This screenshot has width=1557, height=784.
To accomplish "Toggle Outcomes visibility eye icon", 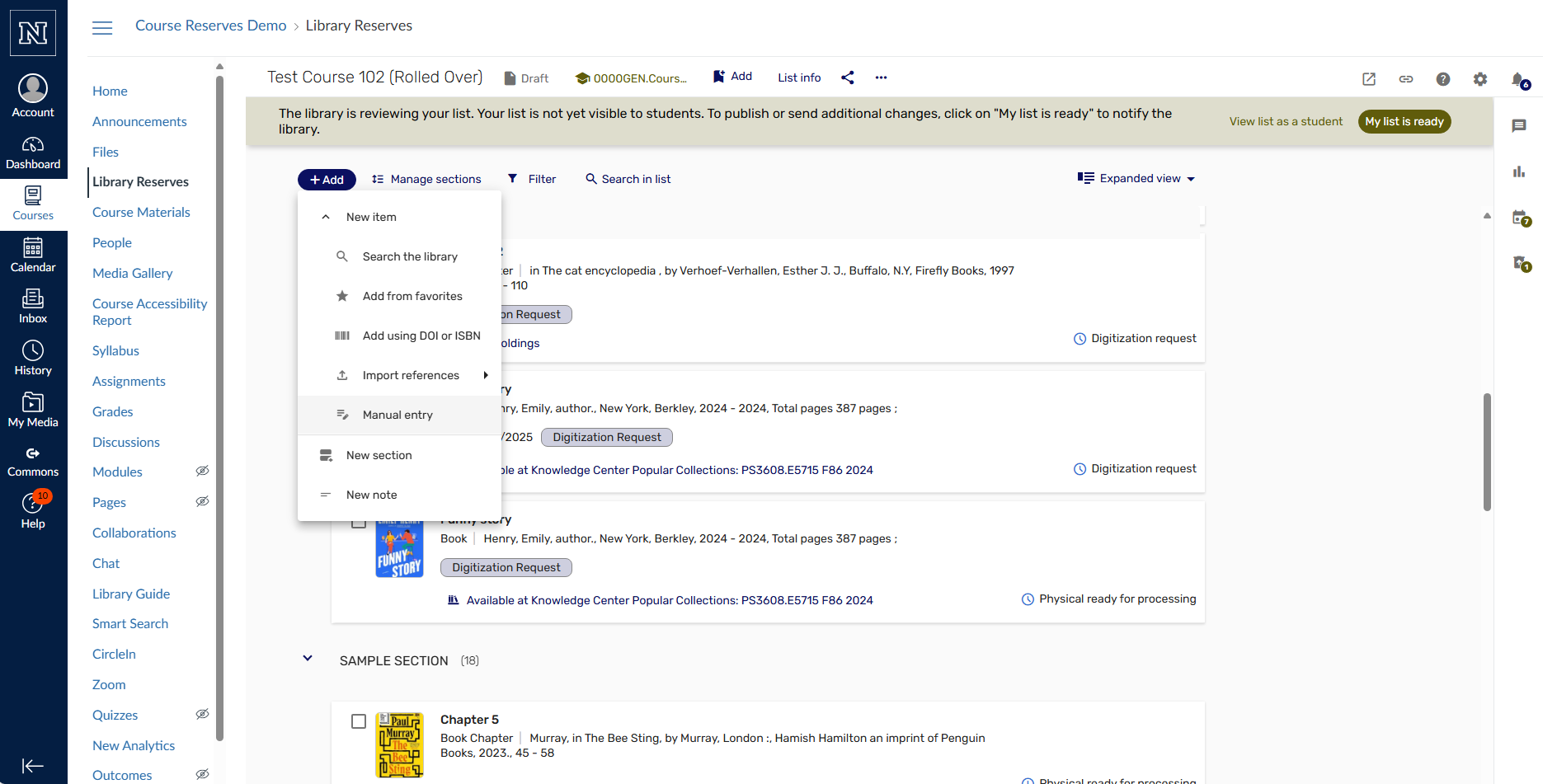I will 202,775.
